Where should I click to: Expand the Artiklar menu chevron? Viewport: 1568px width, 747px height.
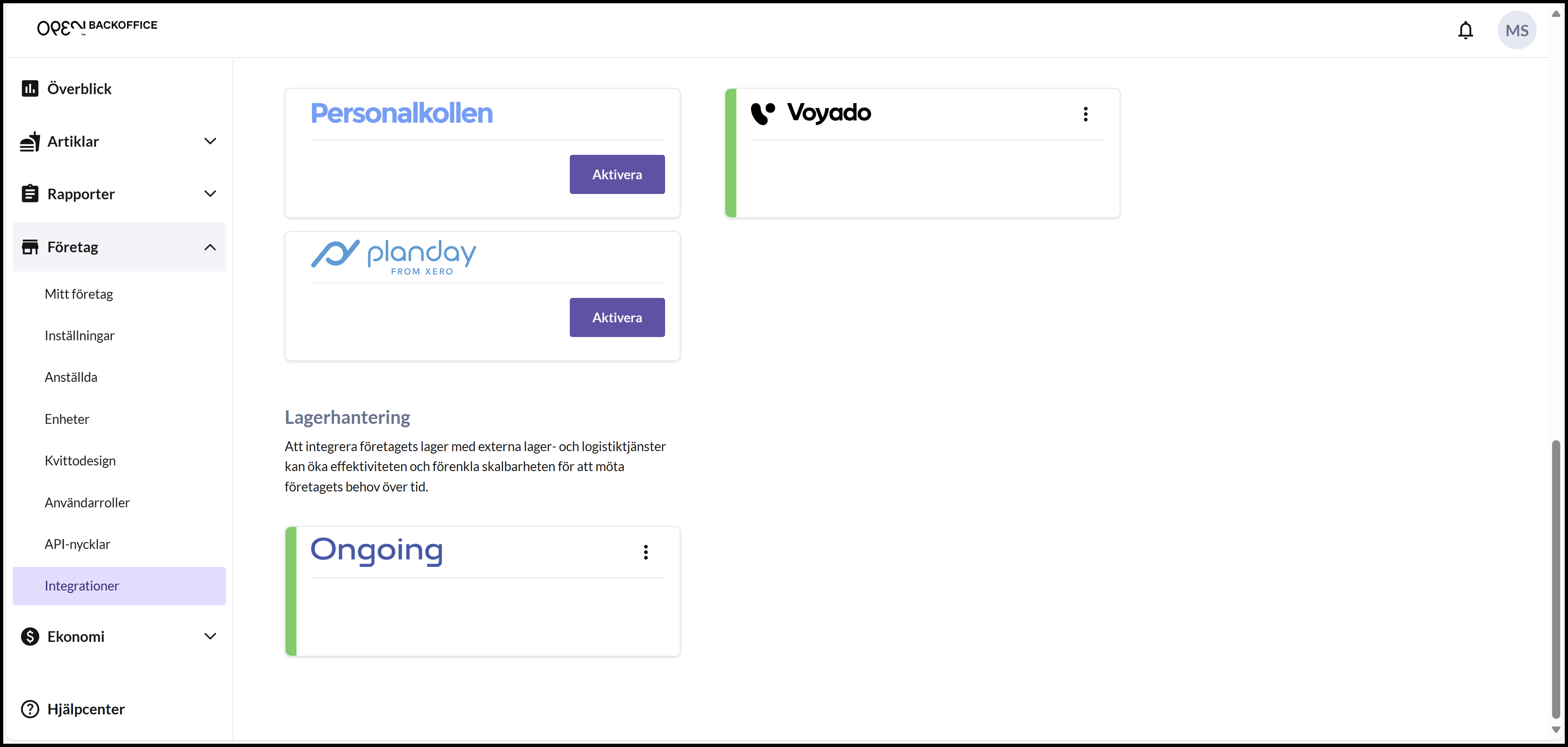coord(210,141)
